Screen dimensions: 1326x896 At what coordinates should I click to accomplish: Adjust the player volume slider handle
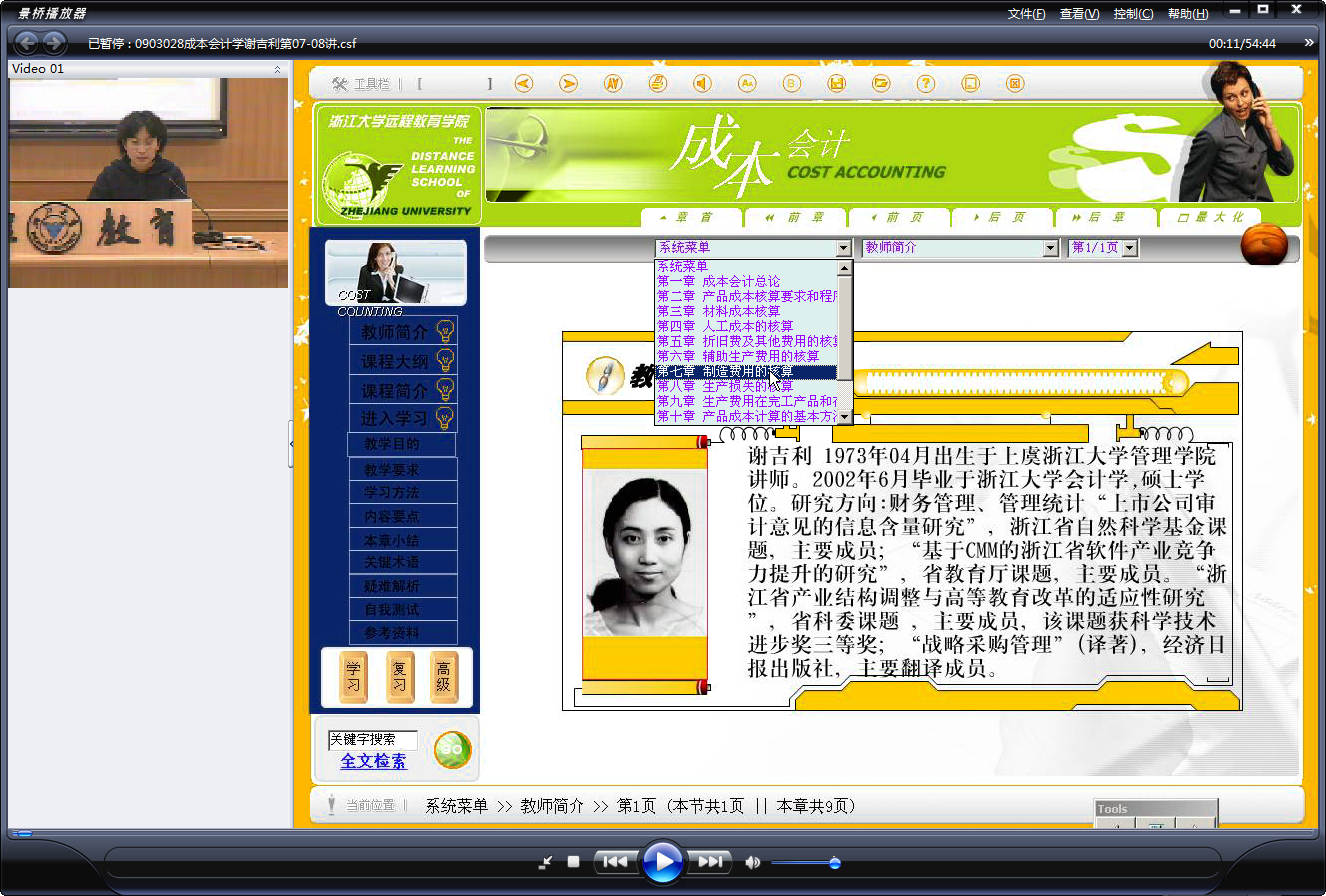(x=835, y=862)
